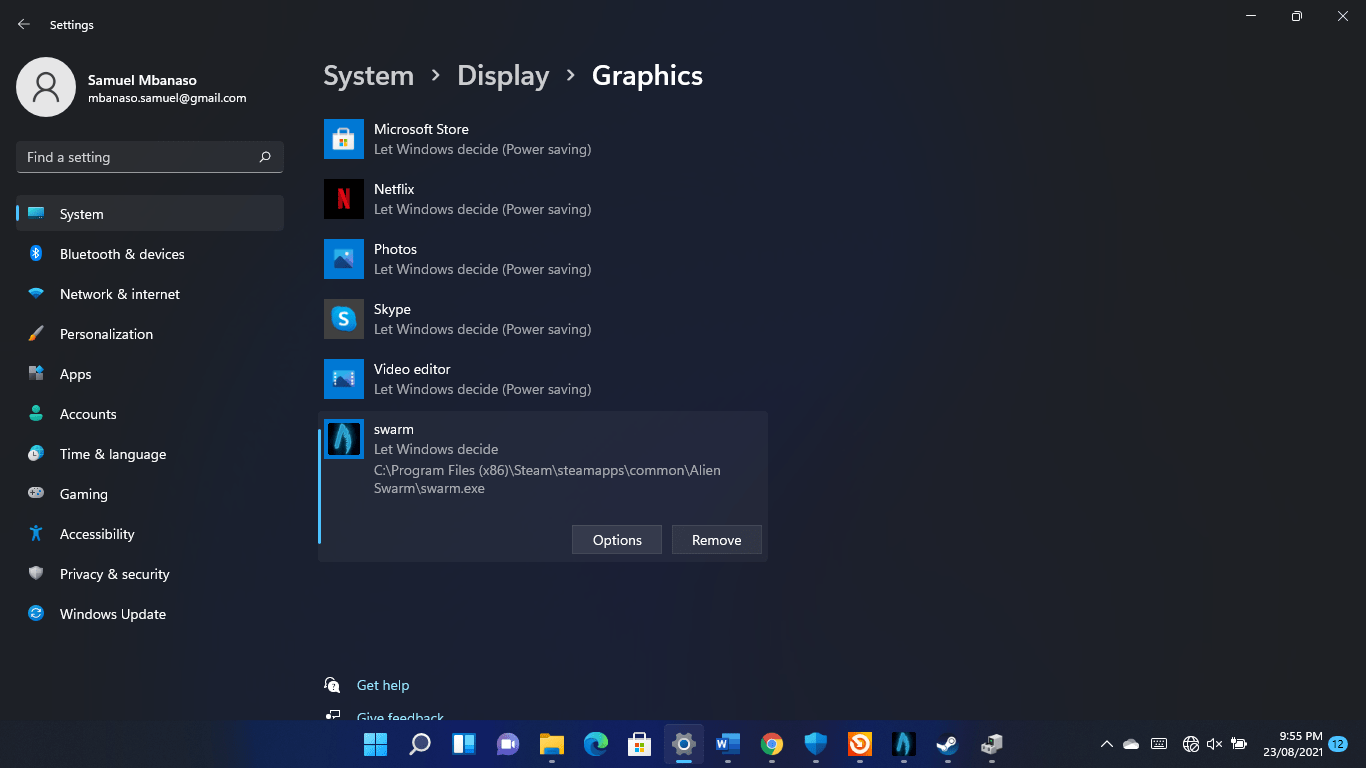Open Windows Security shield on taskbar
Viewport: 1366px width, 768px height.
pyautogui.click(x=816, y=744)
